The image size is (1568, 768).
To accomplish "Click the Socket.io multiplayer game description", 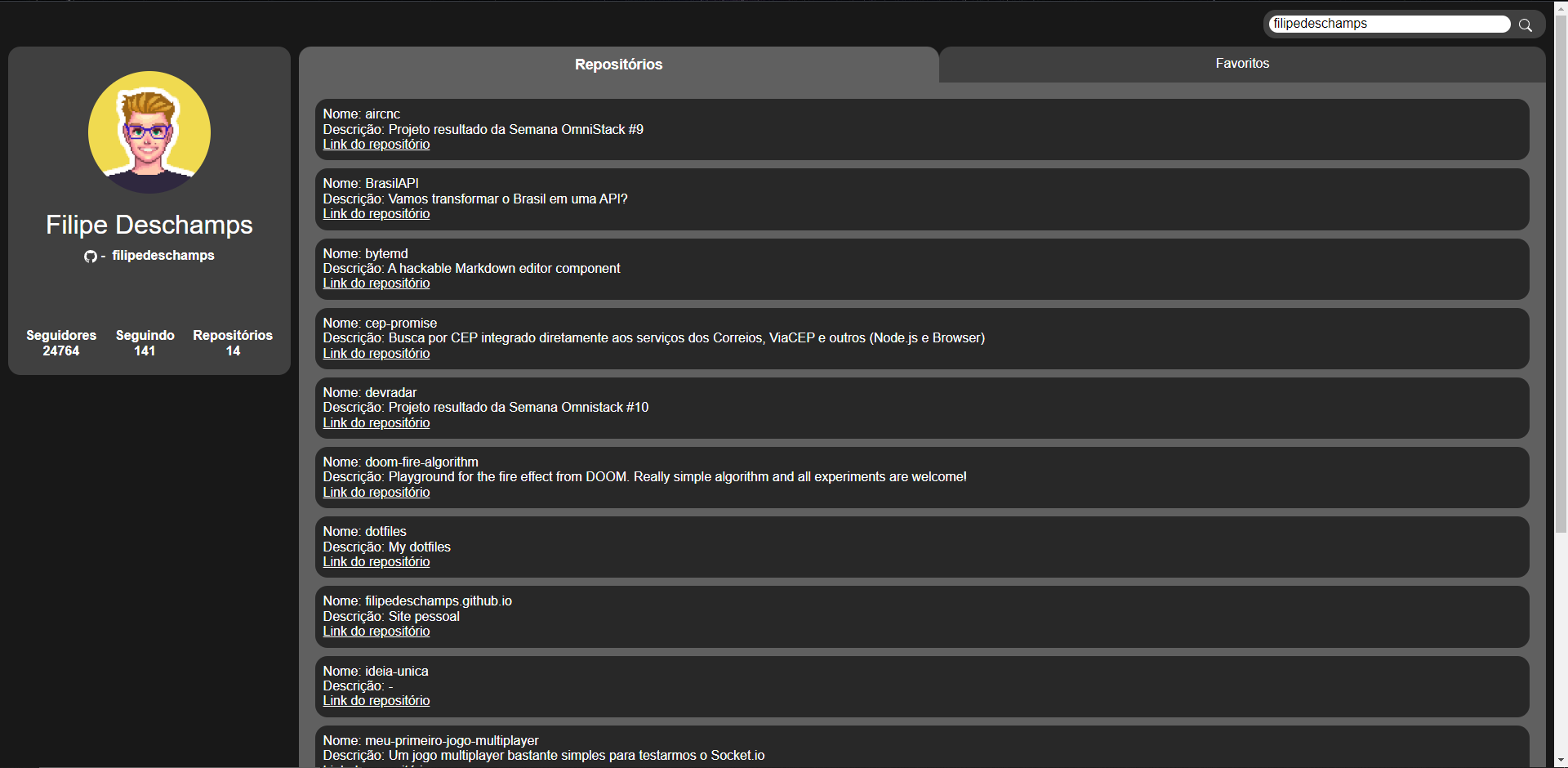I will point(544,756).
